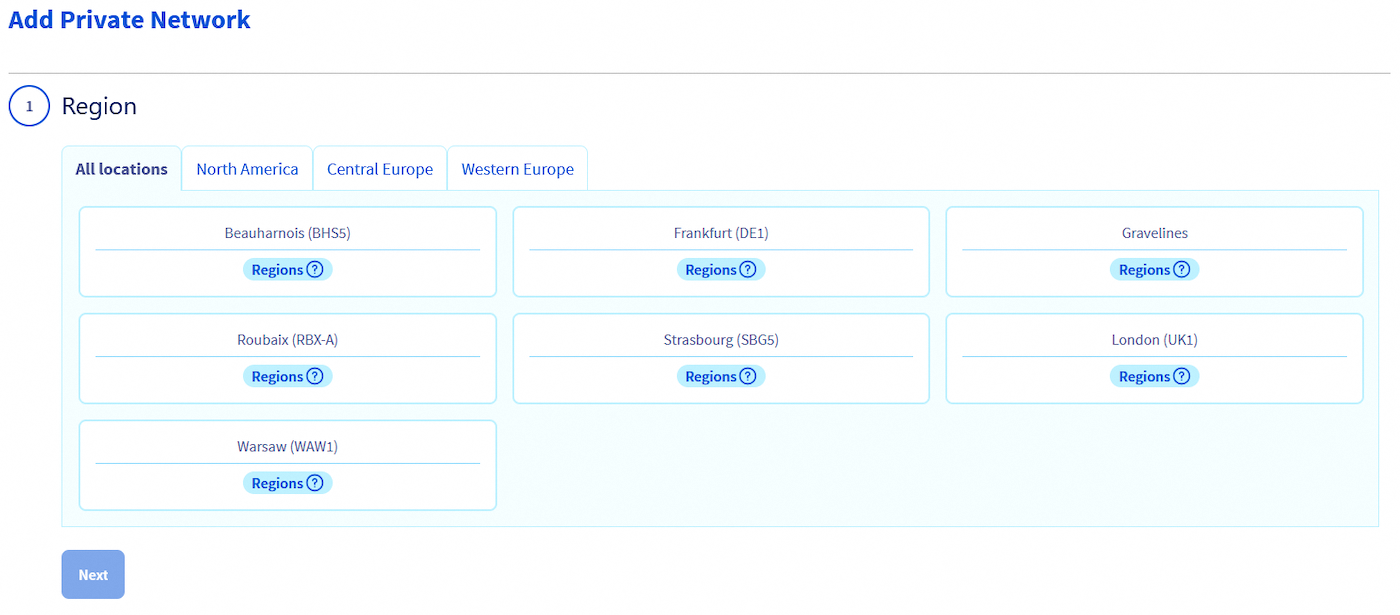
Task: Click the step 1 circle indicator
Action: 29,106
